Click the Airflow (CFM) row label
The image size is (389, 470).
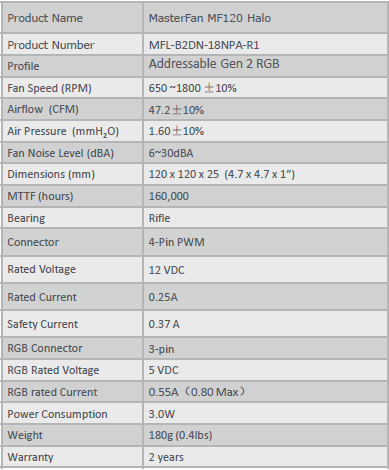pyautogui.click(x=43, y=109)
